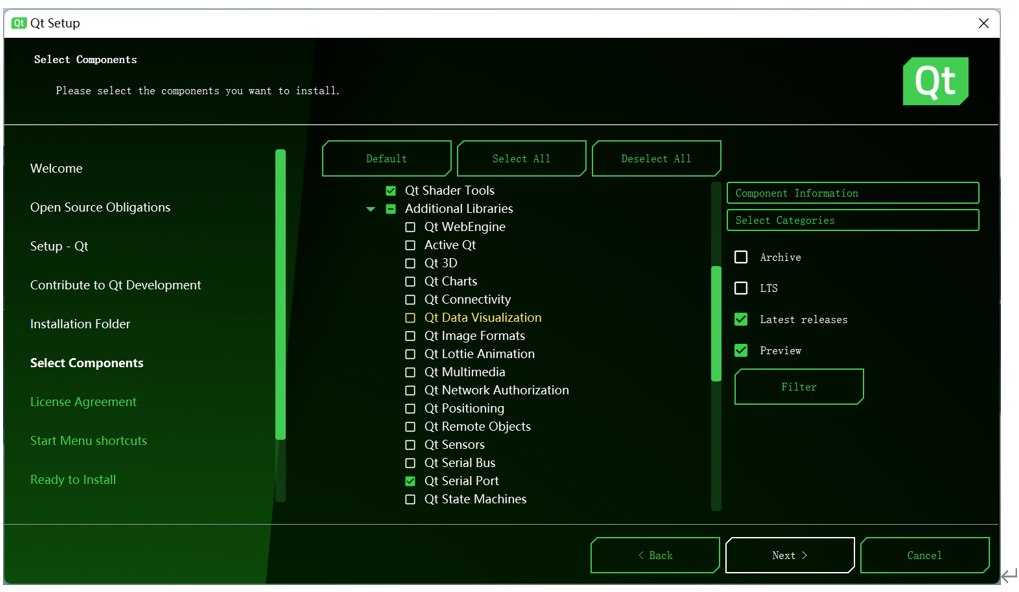
Task: Select Contribute to Qt Development step
Action: [x=116, y=285]
